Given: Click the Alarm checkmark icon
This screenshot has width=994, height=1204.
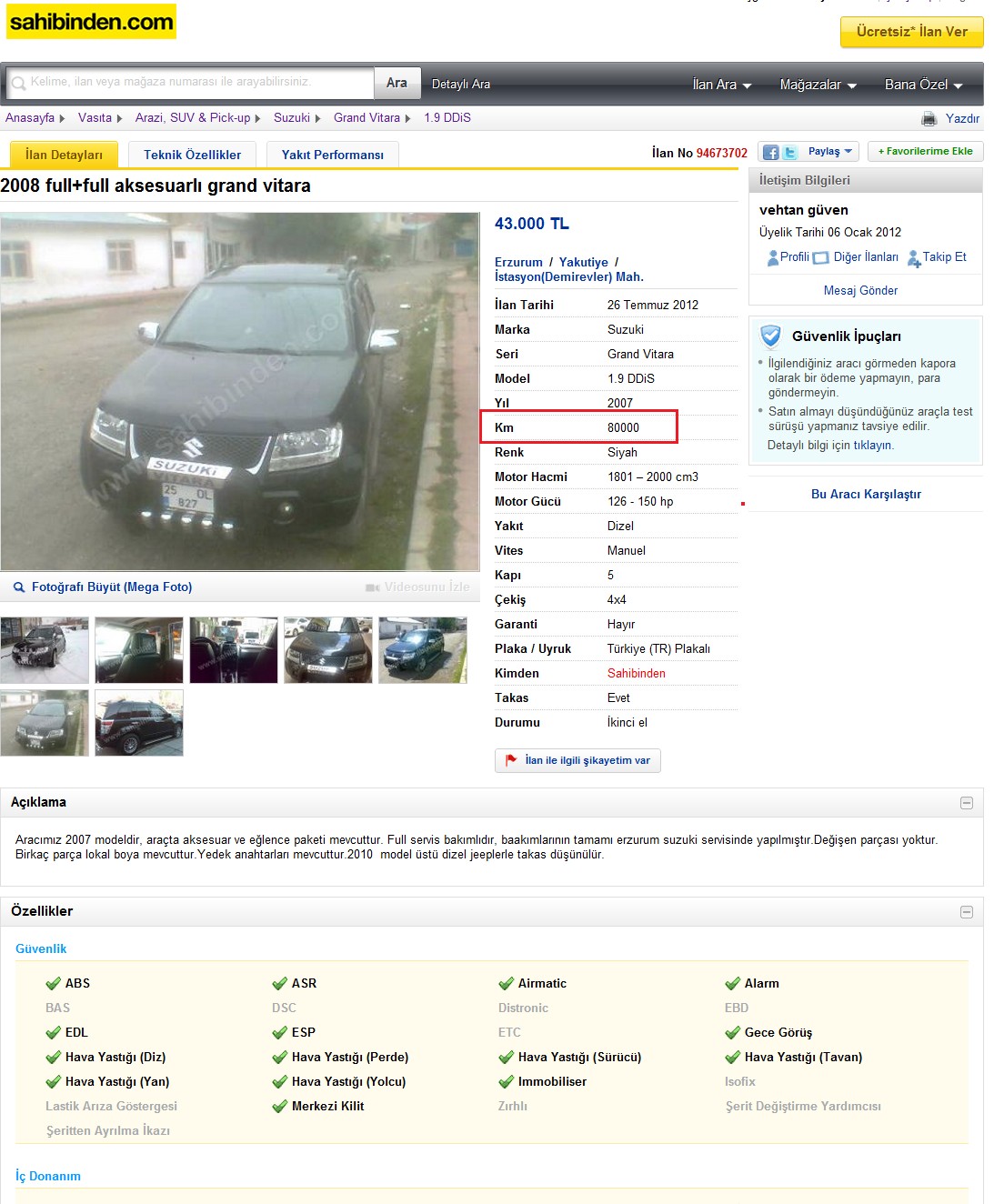Looking at the screenshot, I should (x=733, y=984).
